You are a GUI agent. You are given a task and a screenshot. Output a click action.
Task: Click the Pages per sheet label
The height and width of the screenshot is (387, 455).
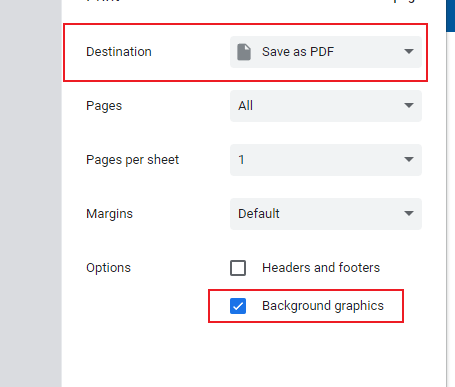pyautogui.click(x=132, y=160)
